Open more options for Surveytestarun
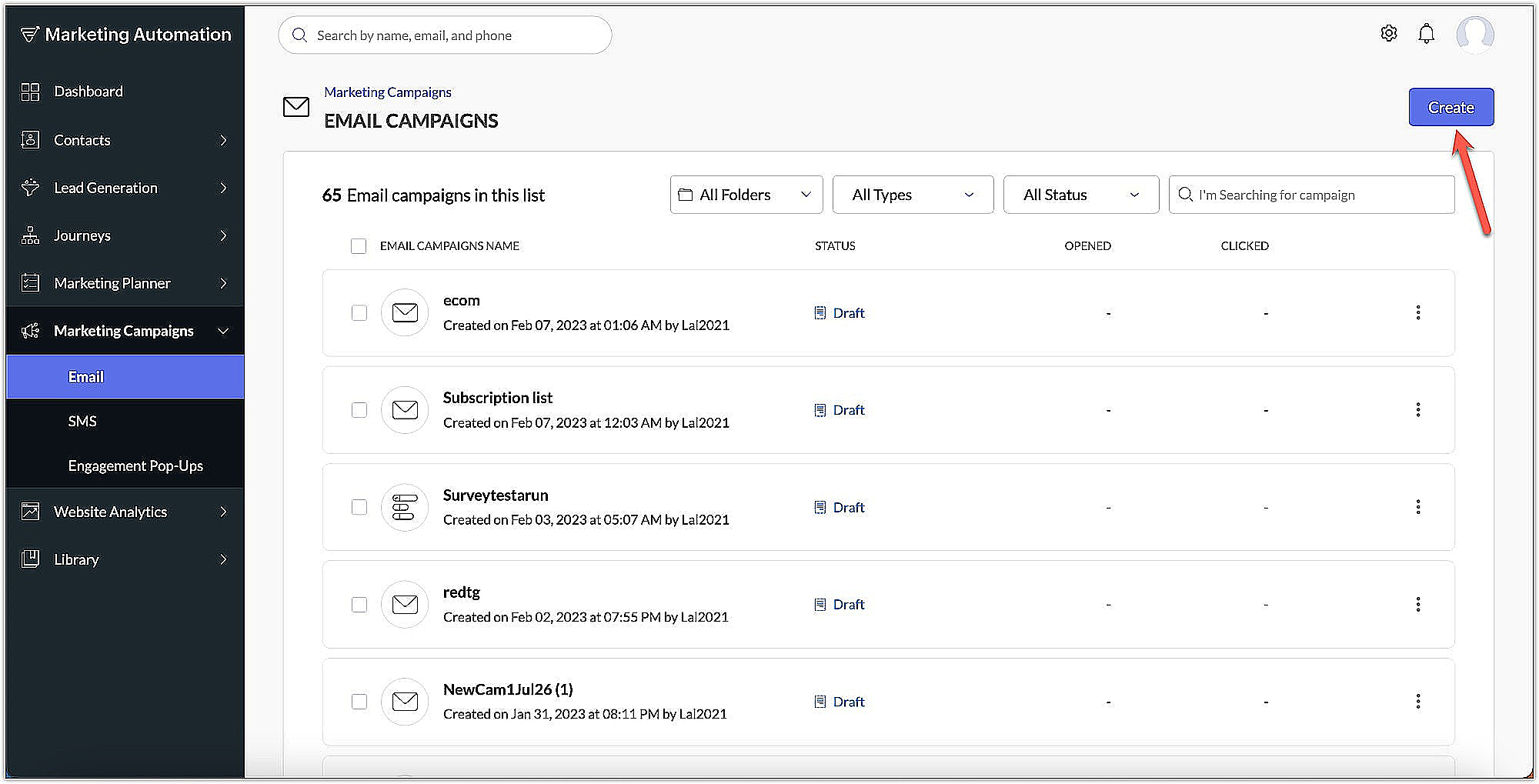Image resolution: width=1539 pixels, height=784 pixels. click(x=1417, y=507)
